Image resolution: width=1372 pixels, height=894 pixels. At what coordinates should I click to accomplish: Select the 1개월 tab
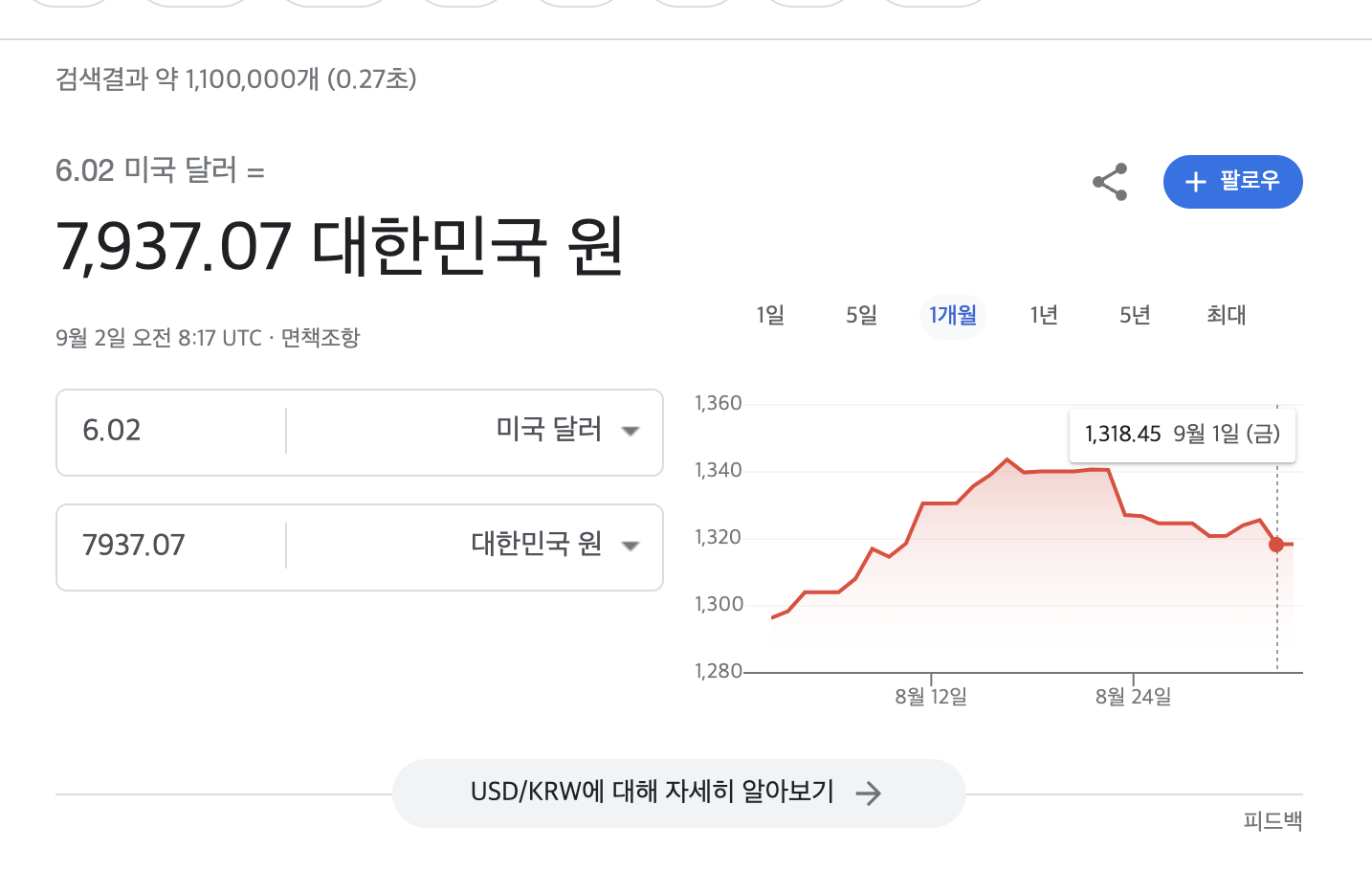click(x=952, y=315)
